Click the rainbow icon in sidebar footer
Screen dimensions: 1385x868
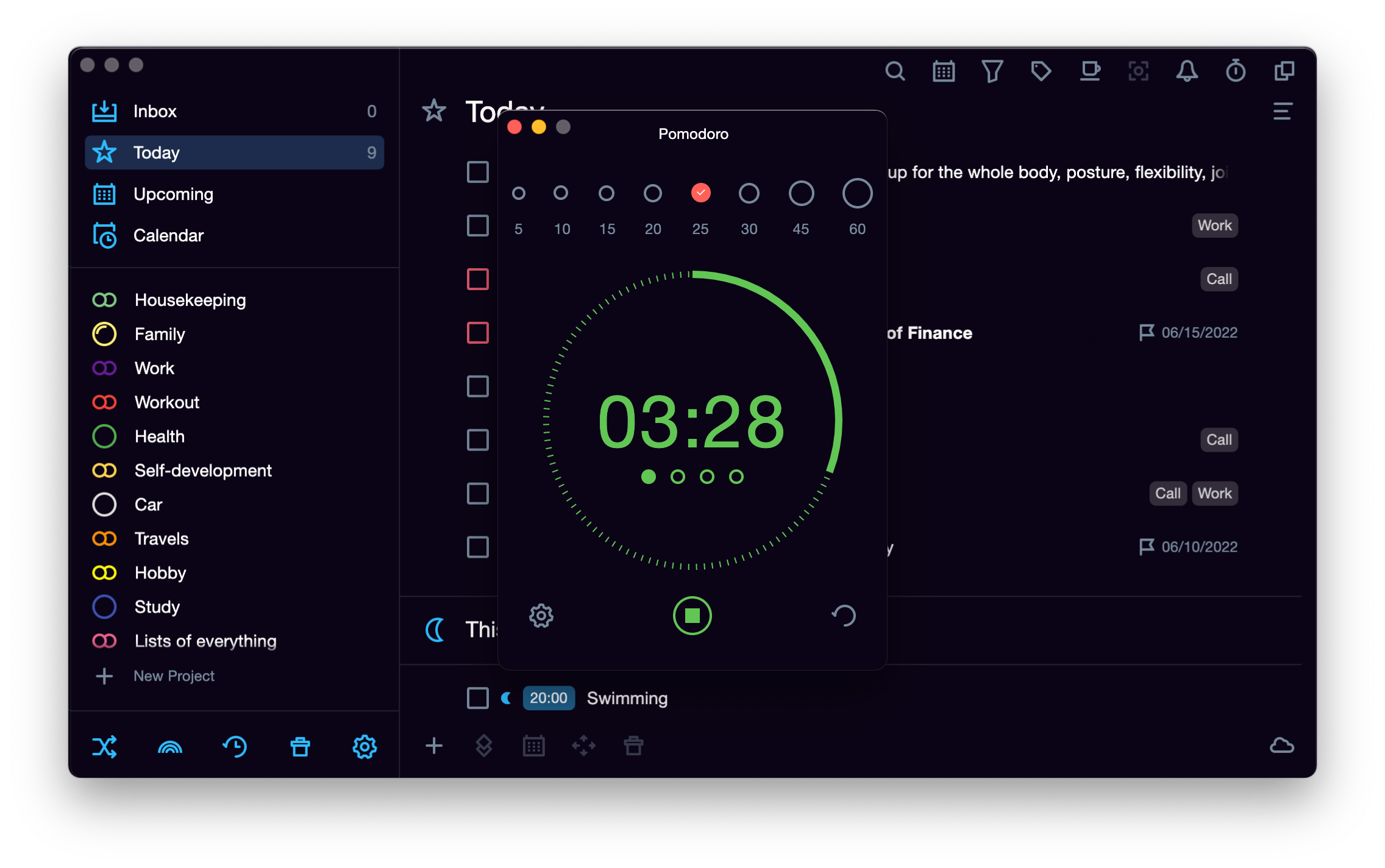[170, 747]
